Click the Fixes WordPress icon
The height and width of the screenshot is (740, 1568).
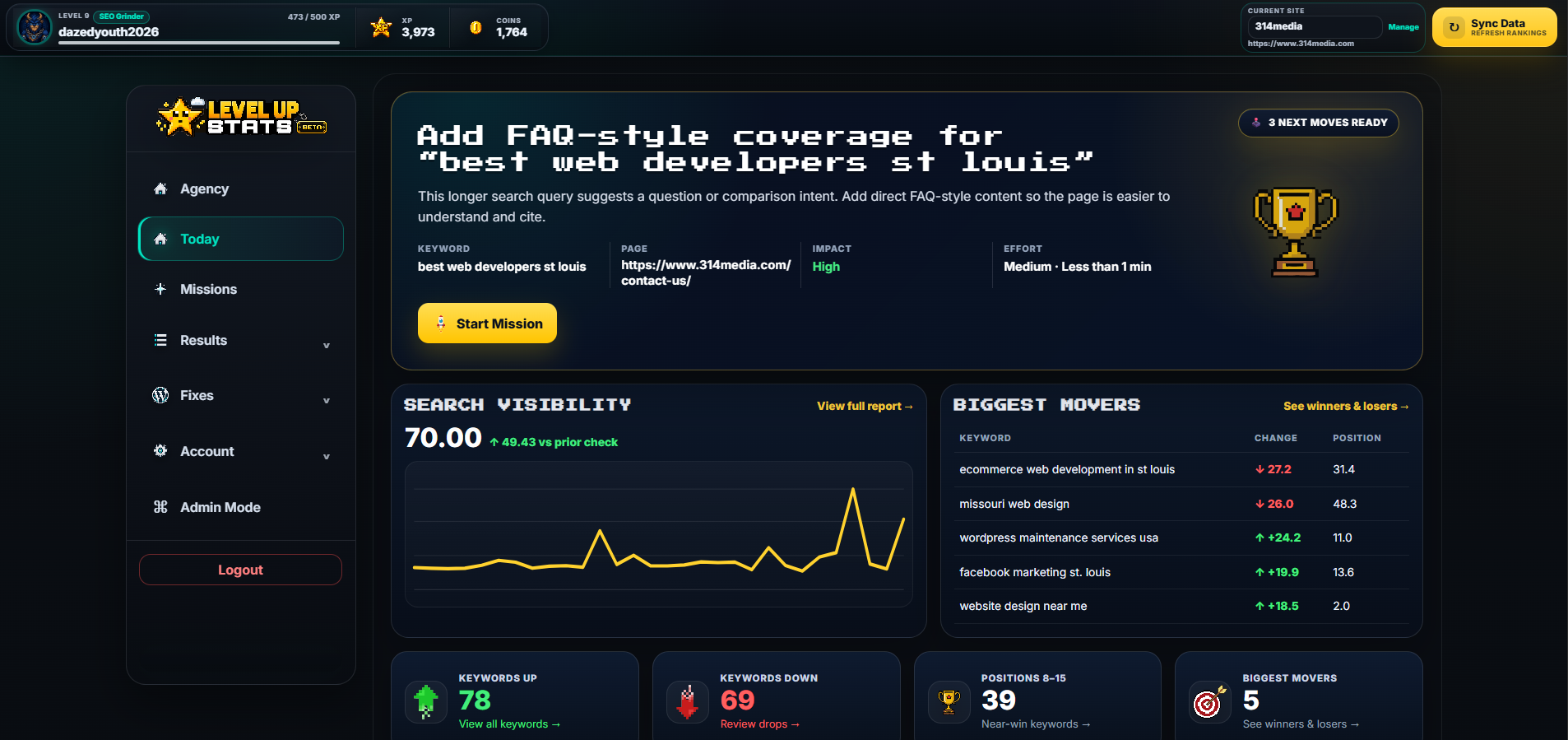click(x=160, y=395)
